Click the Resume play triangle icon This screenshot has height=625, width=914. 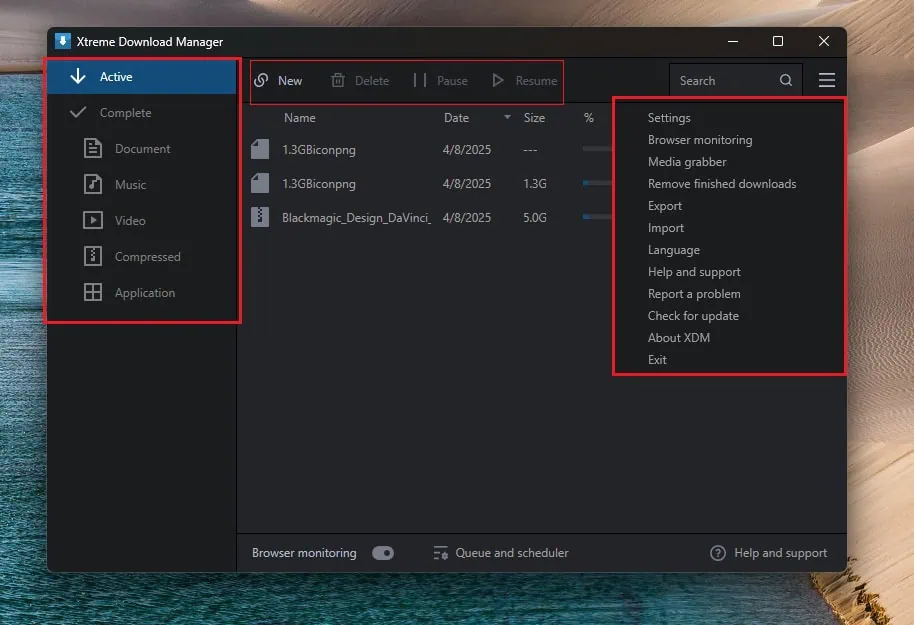[x=498, y=80]
